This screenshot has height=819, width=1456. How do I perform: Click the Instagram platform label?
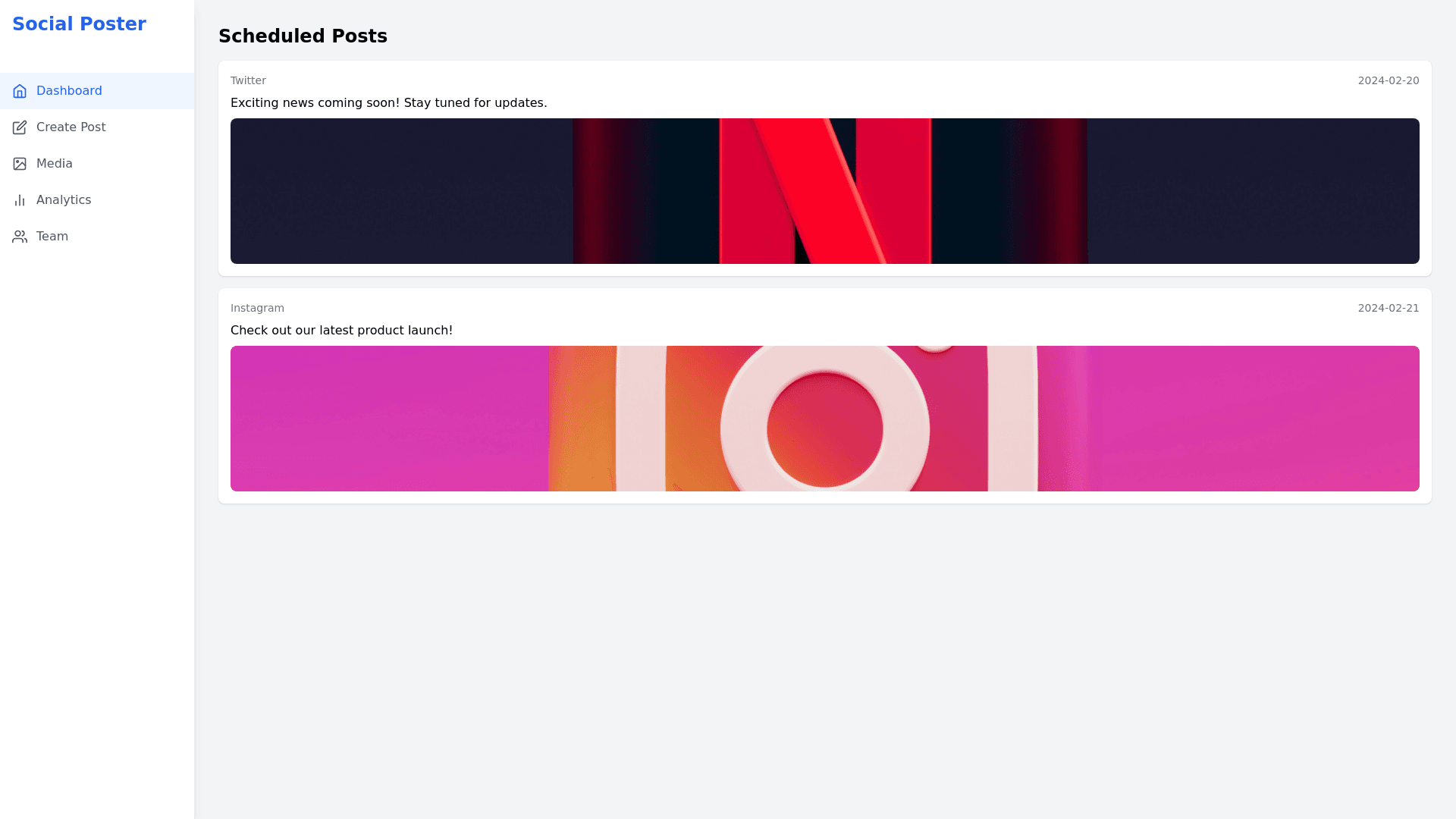257,308
